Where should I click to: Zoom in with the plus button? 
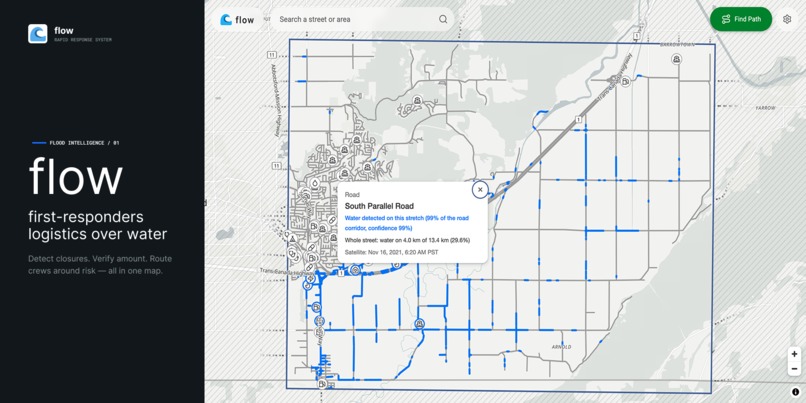[794, 354]
